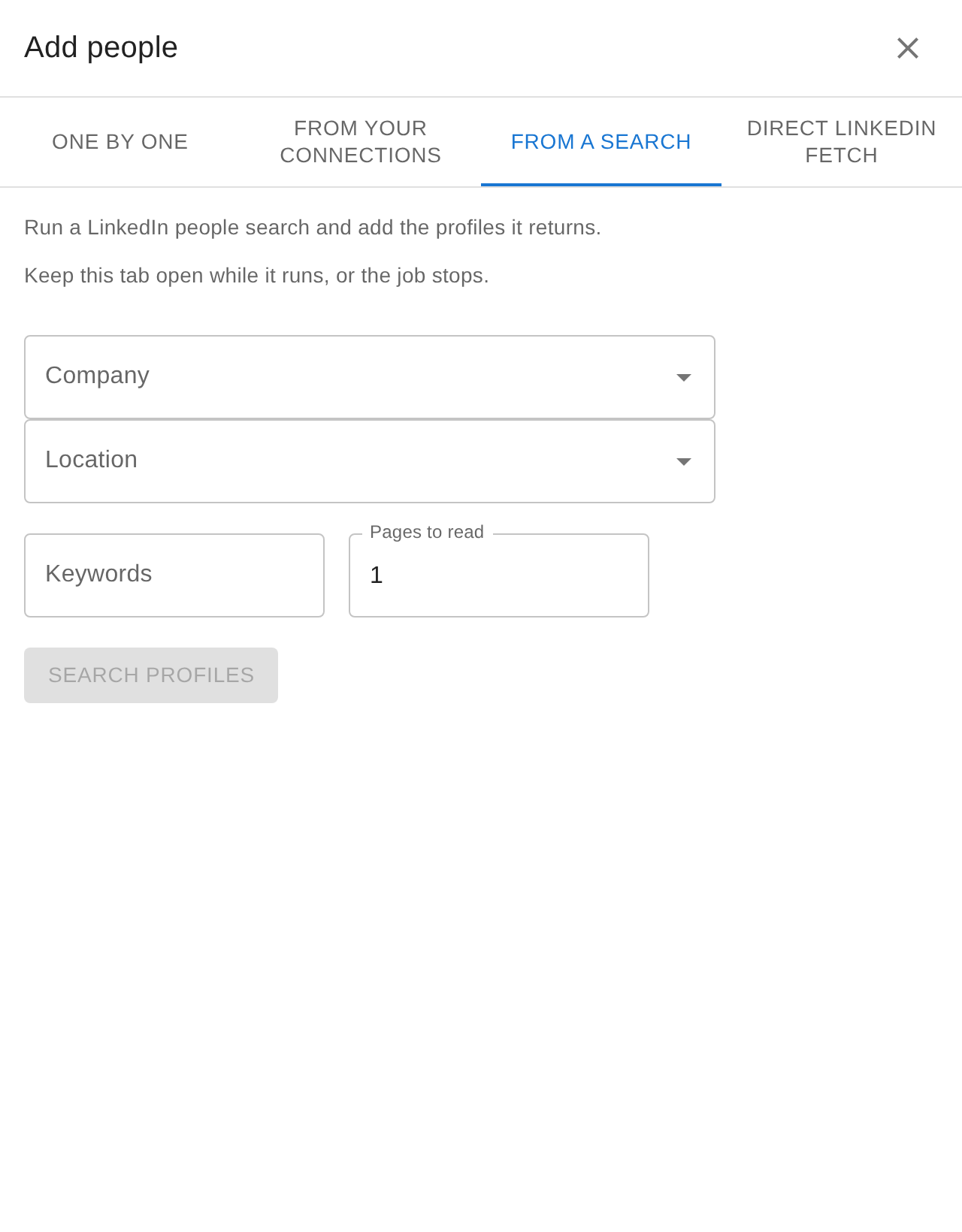
Task: Select the From a Search tab
Action: 601,142
